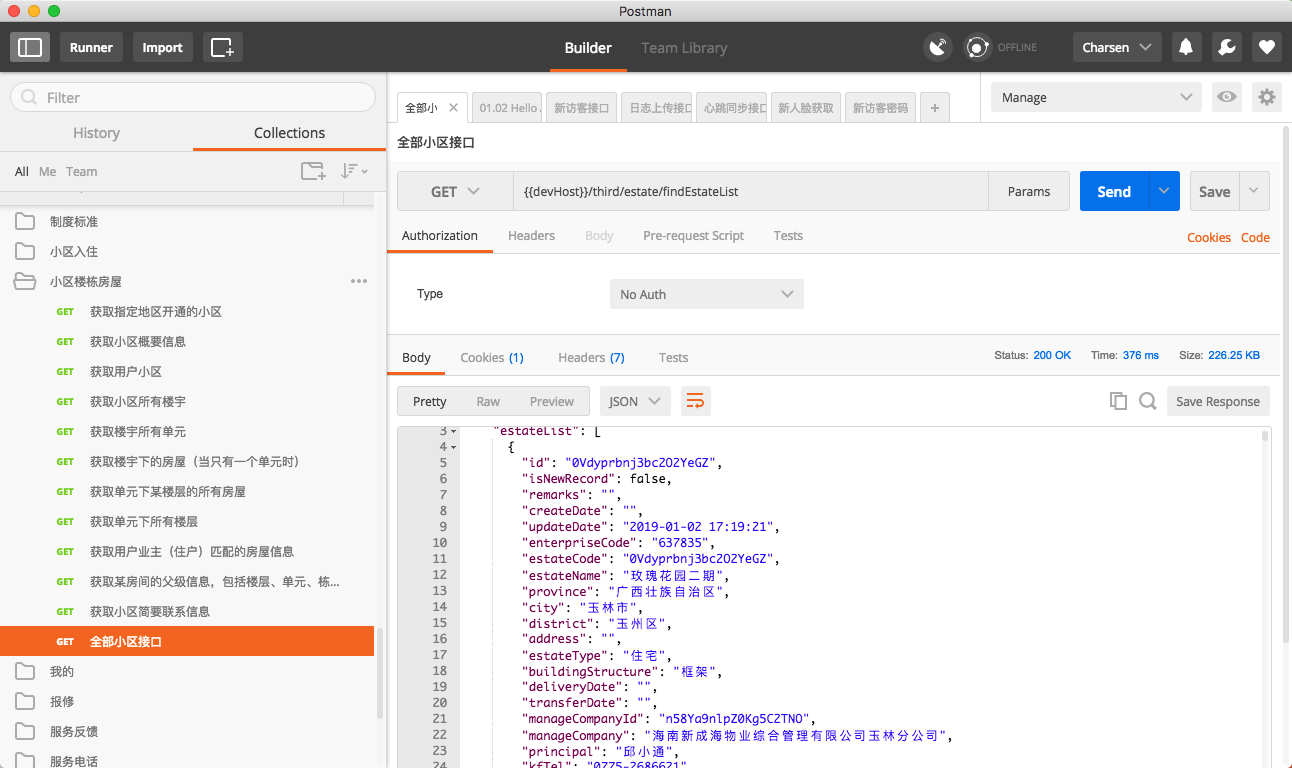Copy response to clipboard icon

pyautogui.click(x=1118, y=401)
